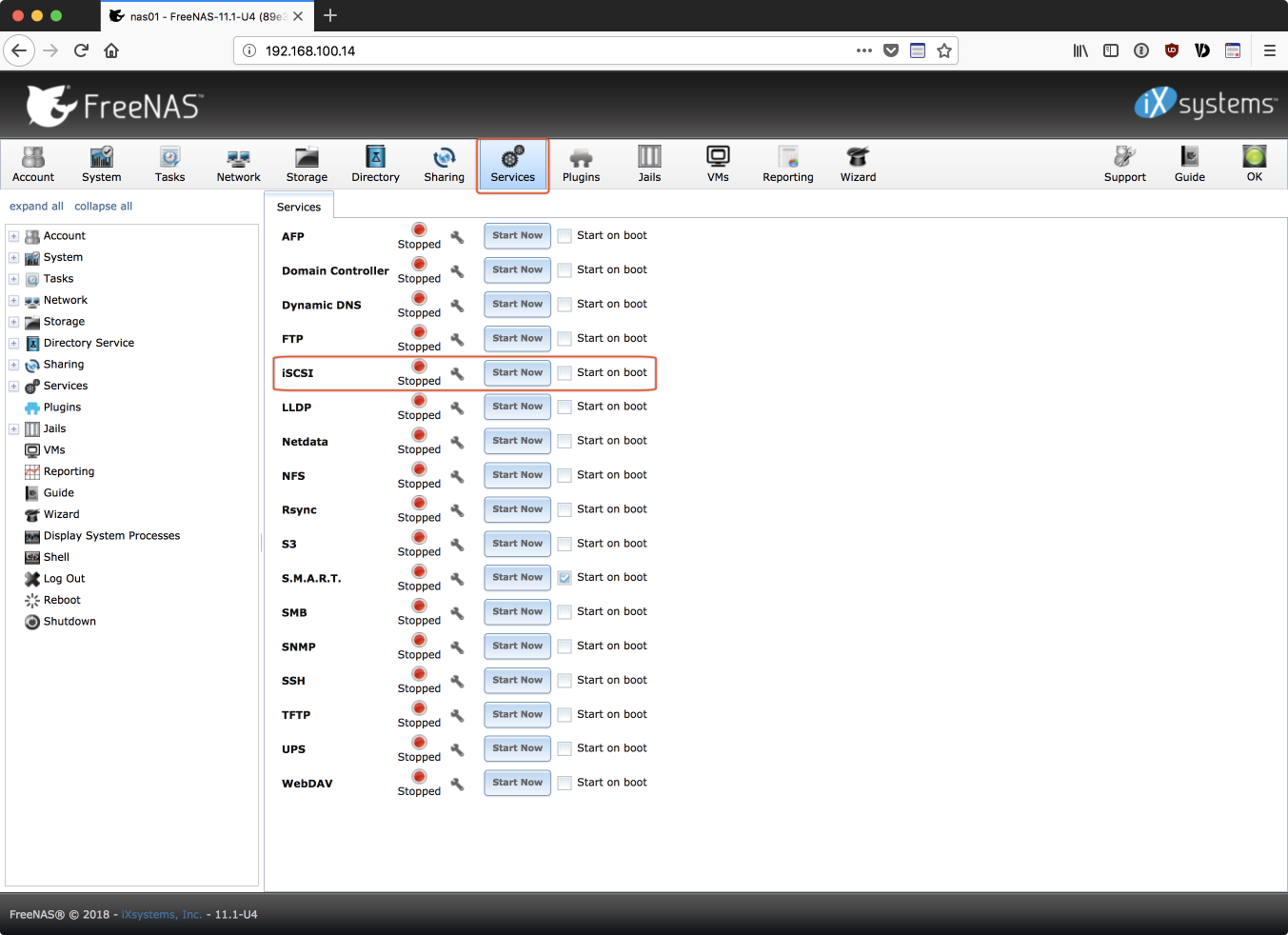Select Shell in the sidebar tree

coord(56,557)
